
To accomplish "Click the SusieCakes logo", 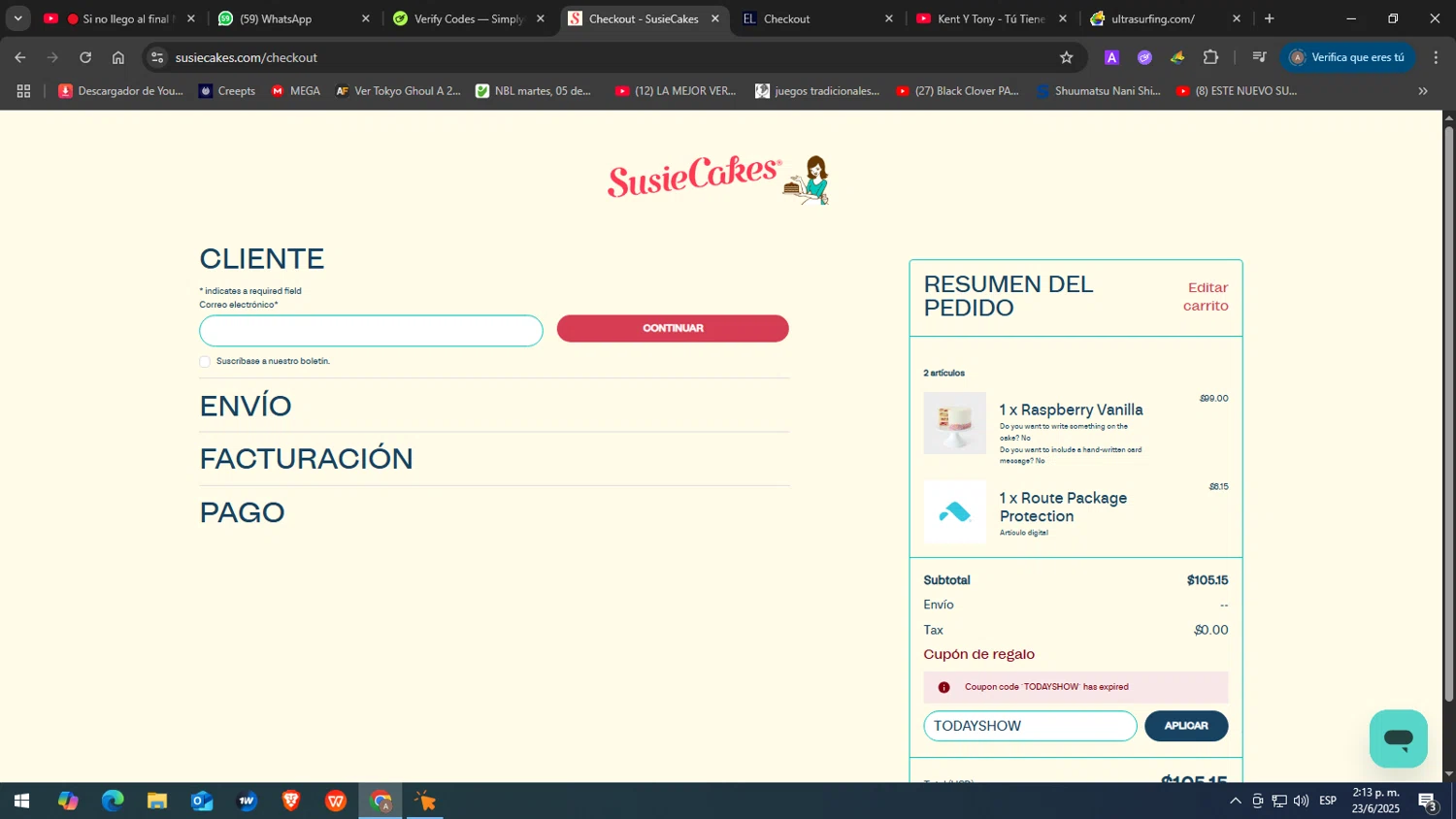I will pos(718,180).
